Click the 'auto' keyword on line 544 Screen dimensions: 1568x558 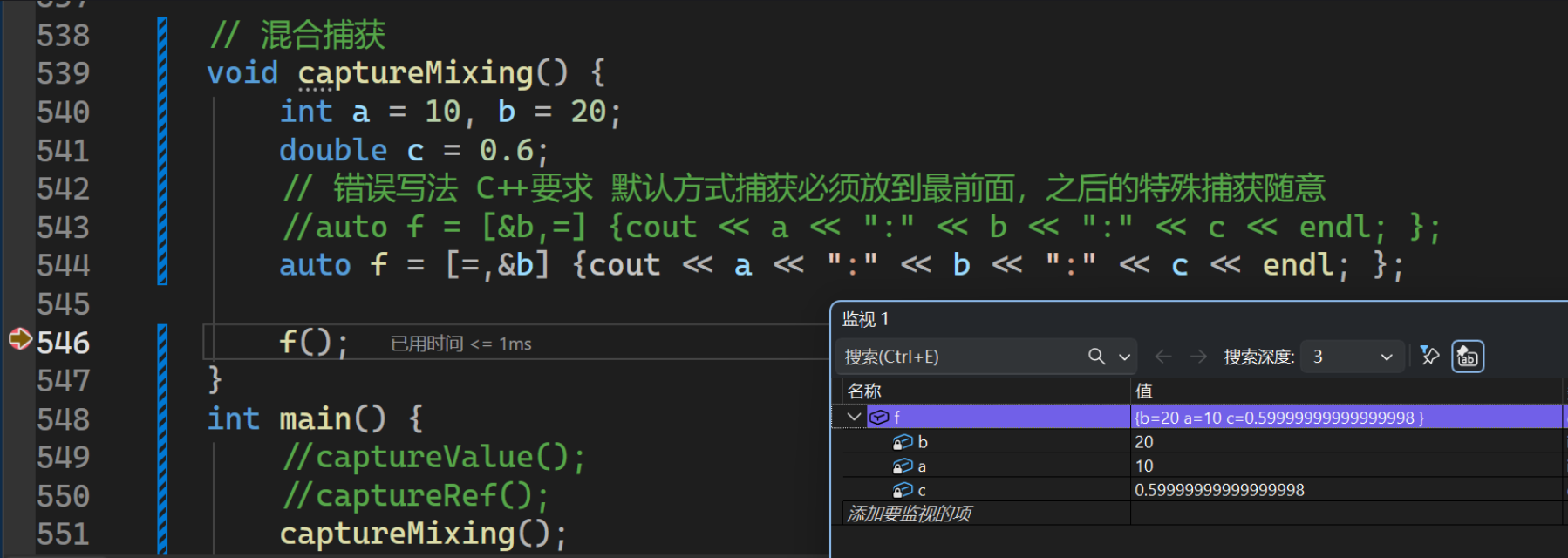pos(315,265)
